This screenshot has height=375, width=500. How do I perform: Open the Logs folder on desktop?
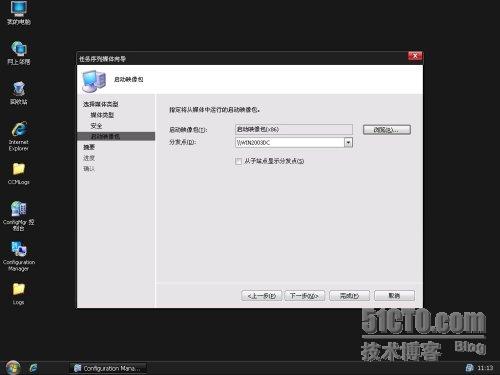pyautogui.click(x=19, y=293)
